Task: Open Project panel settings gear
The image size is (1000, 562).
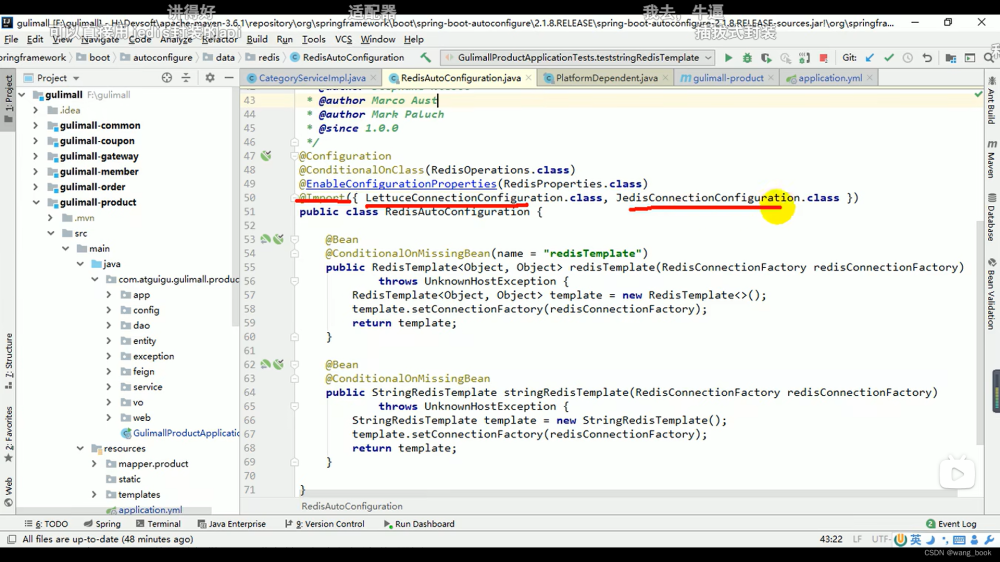Action: [x=210, y=78]
